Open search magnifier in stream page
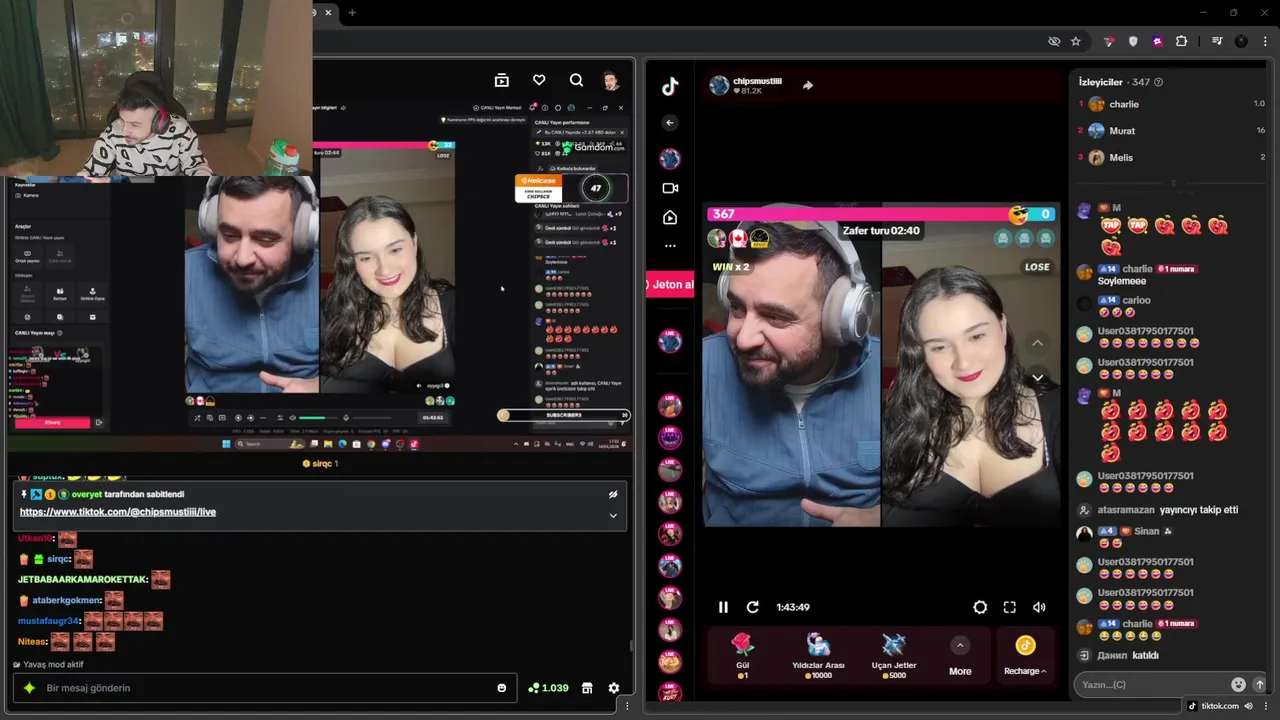Image resolution: width=1280 pixels, height=720 pixels. click(576, 80)
